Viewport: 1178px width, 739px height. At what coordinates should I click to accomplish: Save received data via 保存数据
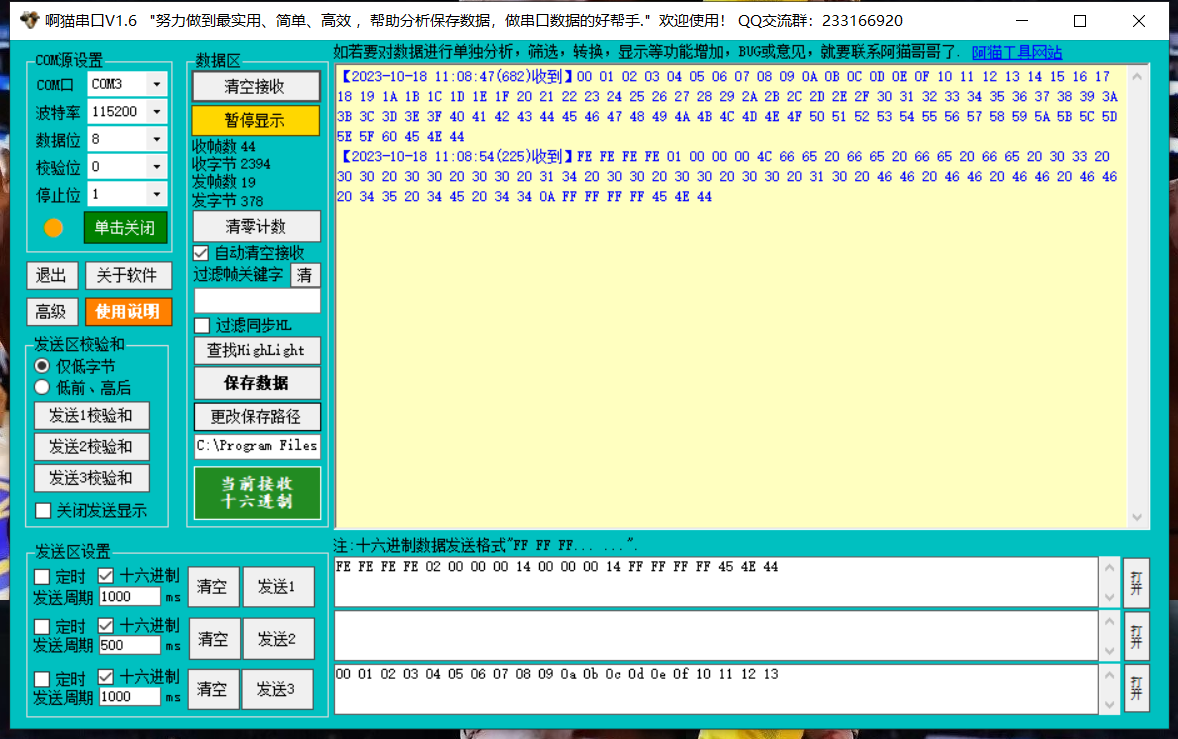(x=255, y=383)
